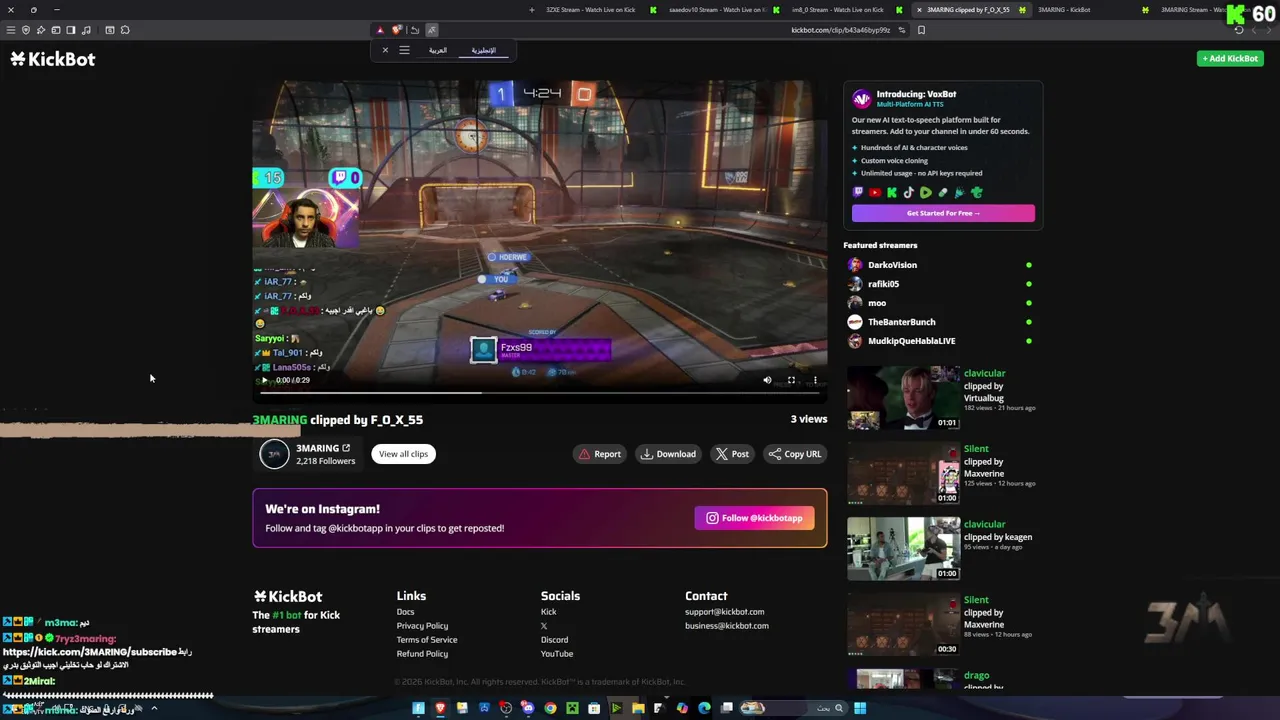Click business@kickbot.com email

tap(727, 626)
